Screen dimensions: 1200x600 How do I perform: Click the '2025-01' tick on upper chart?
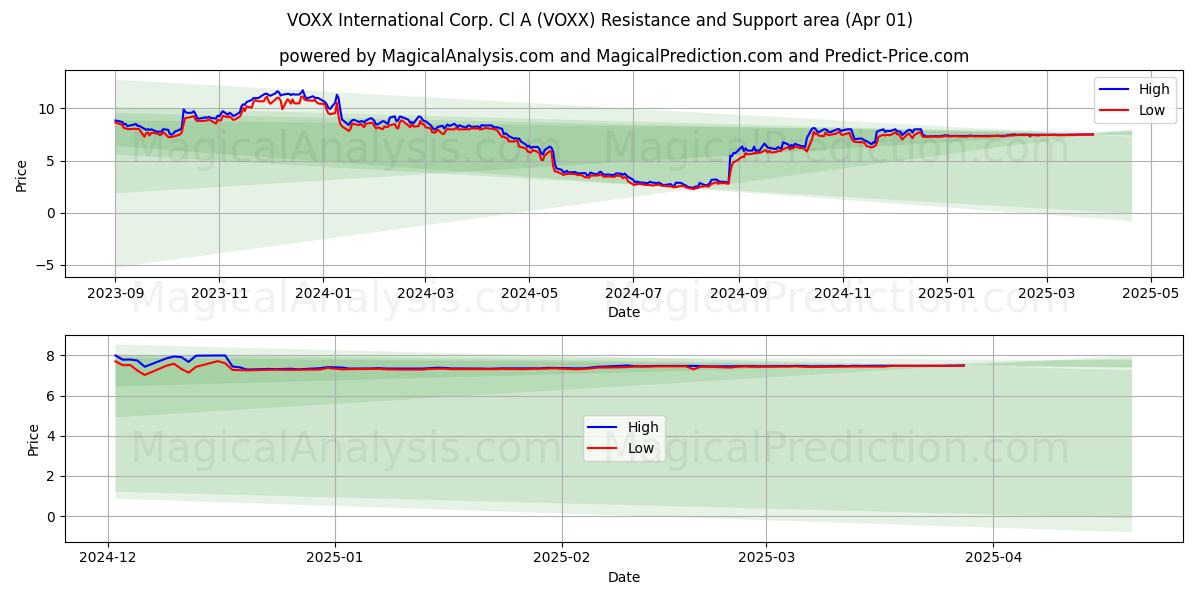click(947, 293)
